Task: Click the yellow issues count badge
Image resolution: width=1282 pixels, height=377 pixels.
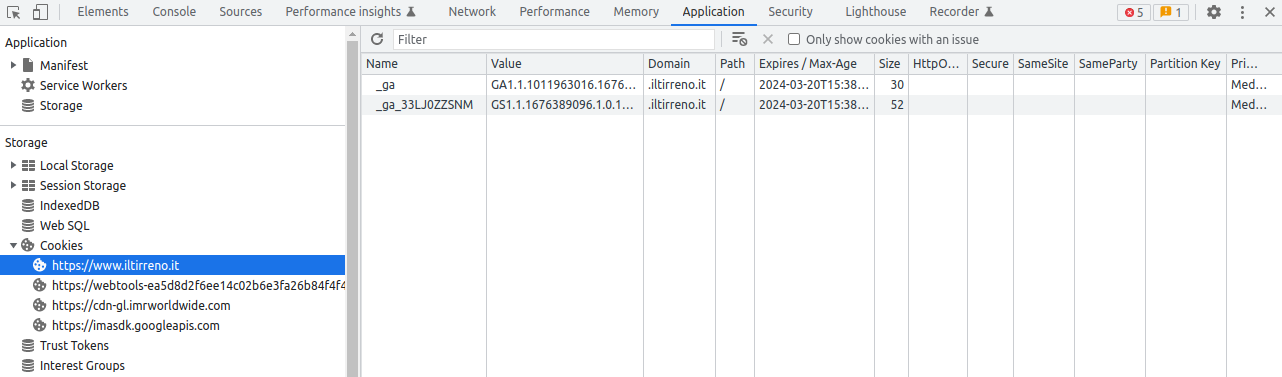Action: [x=1170, y=12]
